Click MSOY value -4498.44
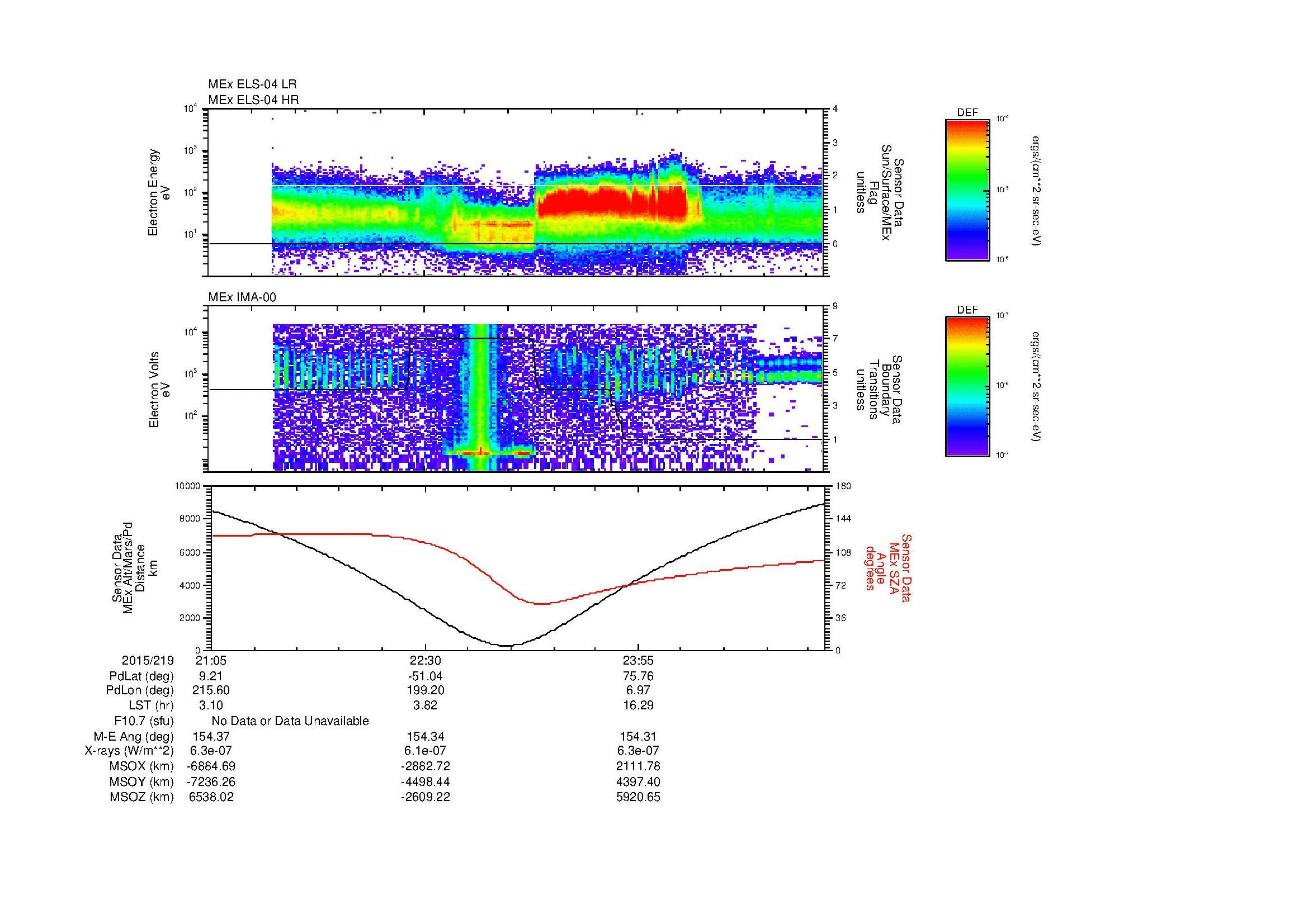The height and width of the screenshot is (924, 1308). [425, 781]
